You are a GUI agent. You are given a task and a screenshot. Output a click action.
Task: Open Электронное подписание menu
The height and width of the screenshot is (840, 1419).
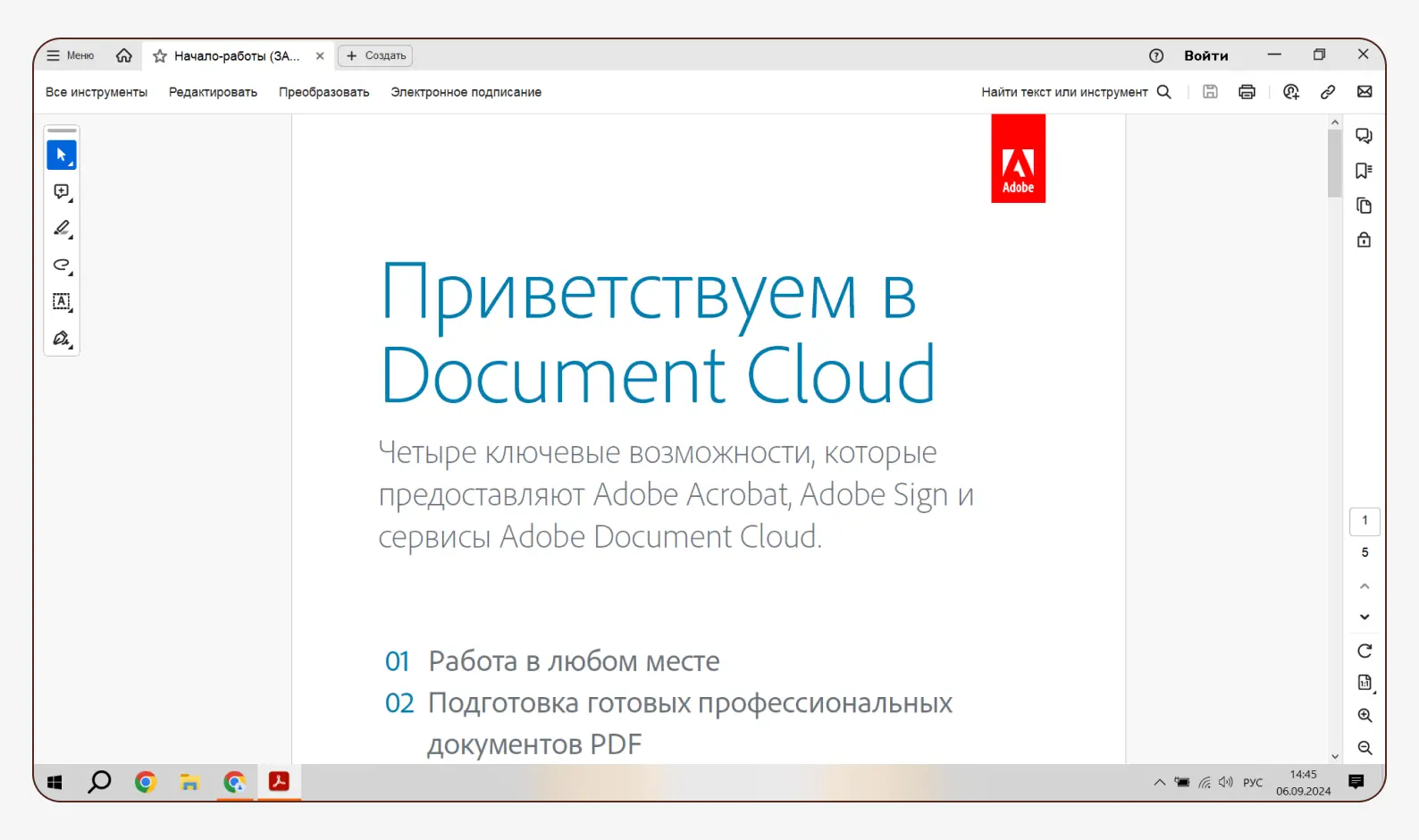point(466,92)
